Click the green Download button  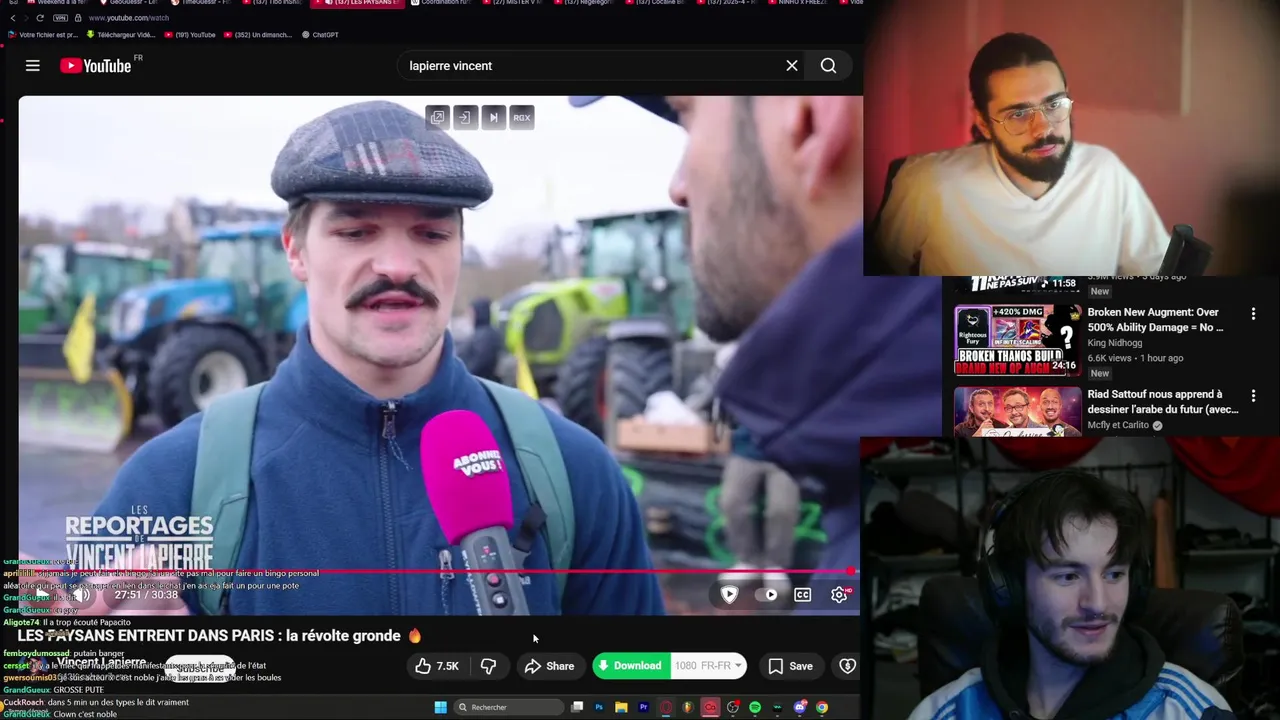(x=631, y=666)
